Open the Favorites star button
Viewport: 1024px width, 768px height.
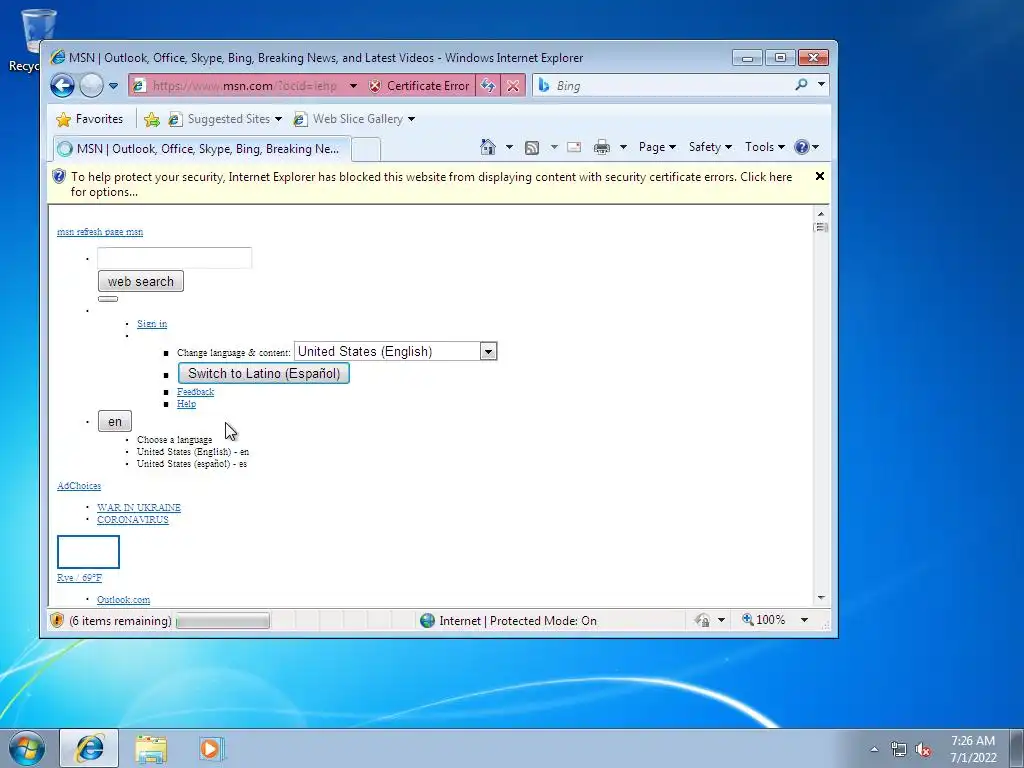[89, 119]
